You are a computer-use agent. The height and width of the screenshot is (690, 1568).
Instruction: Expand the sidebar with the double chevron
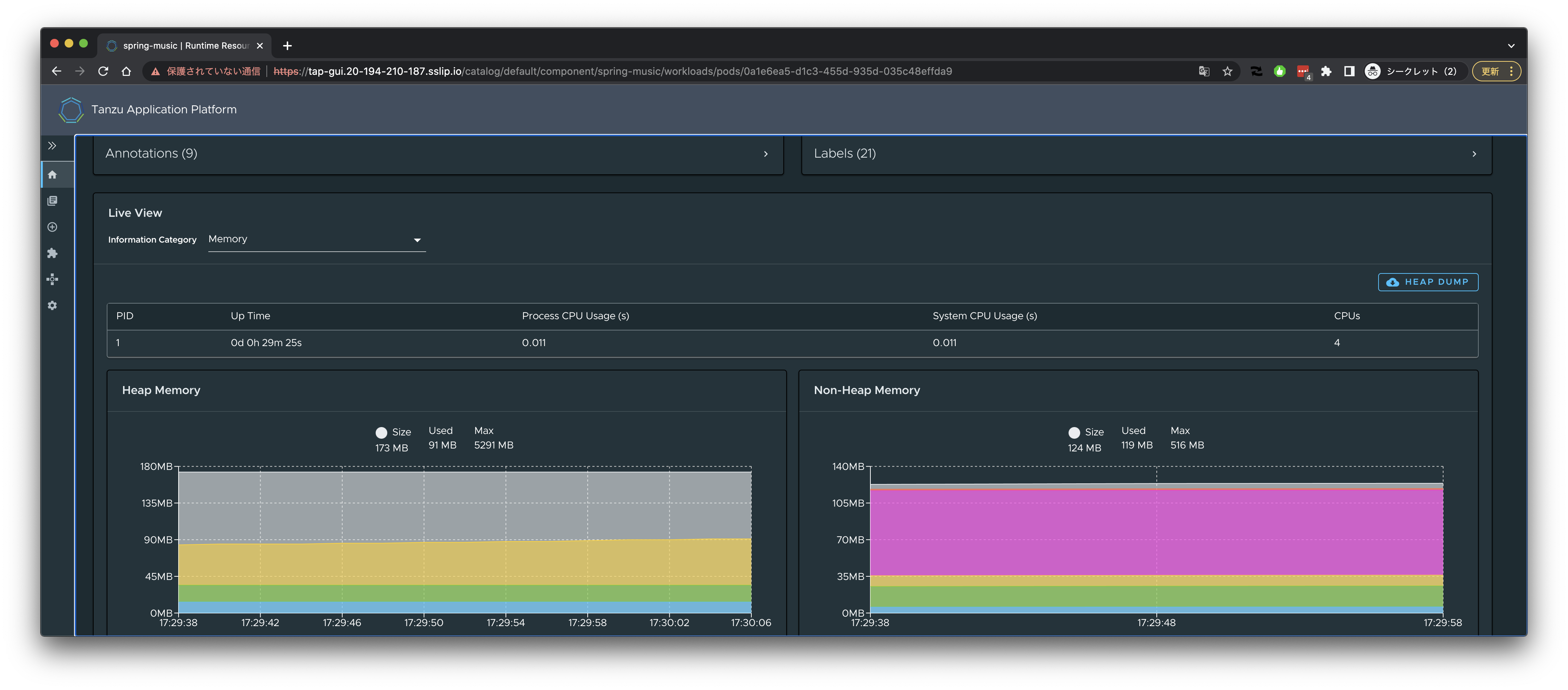[x=52, y=146]
